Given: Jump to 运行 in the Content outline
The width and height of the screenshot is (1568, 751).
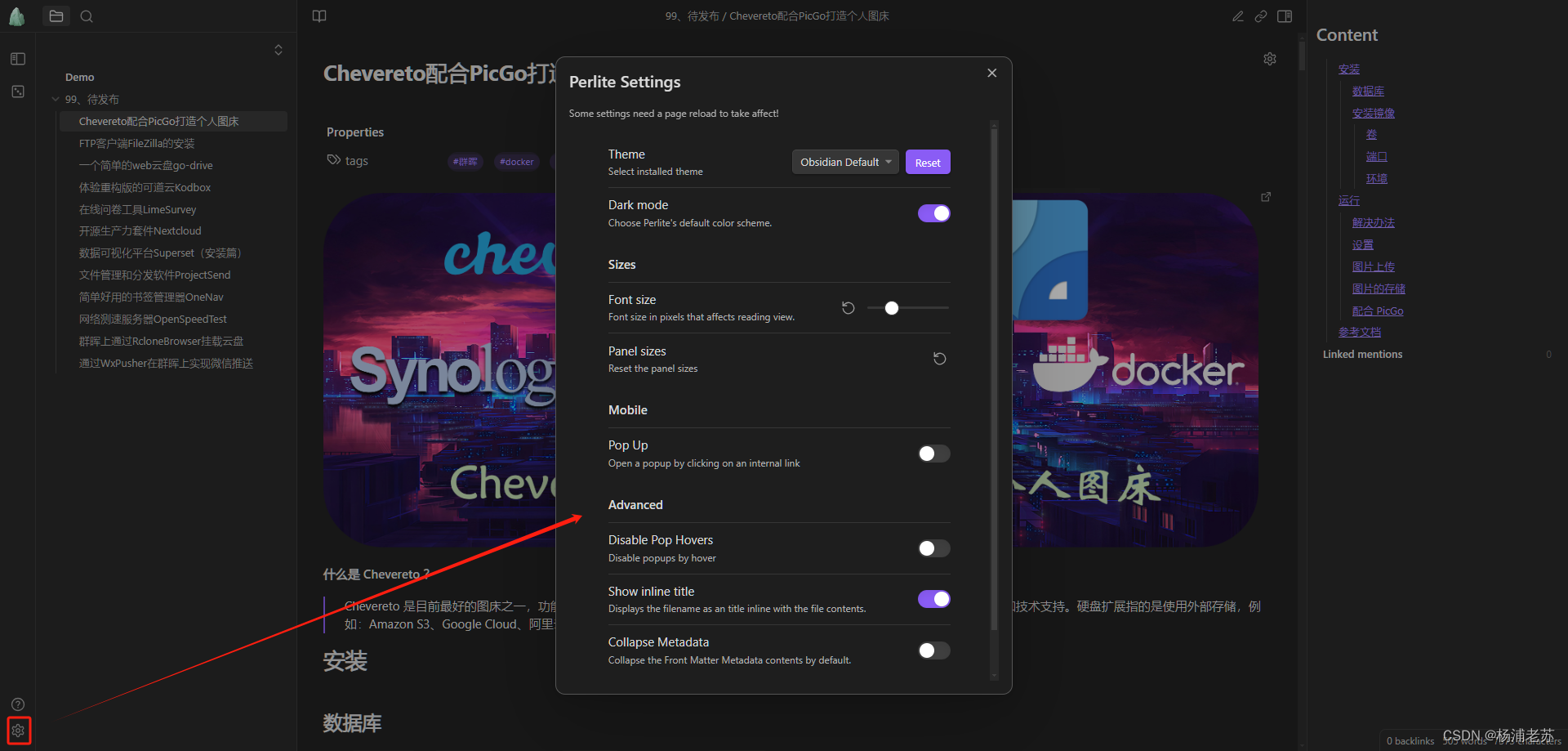Looking at the screenshot, I should [x=1349, y=201].
